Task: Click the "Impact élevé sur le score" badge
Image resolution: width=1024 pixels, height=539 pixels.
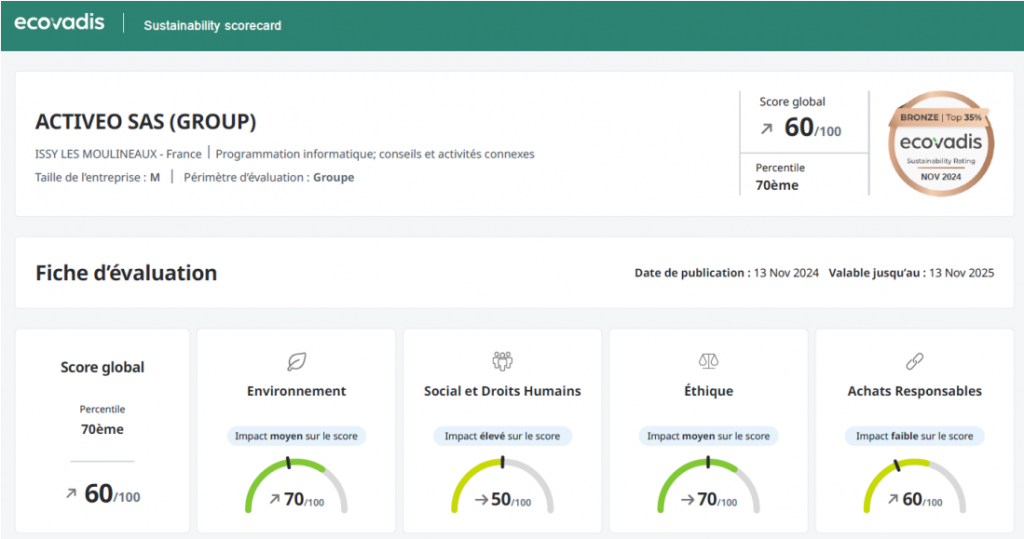Action: pyautogui.click(x=502, y=436)
